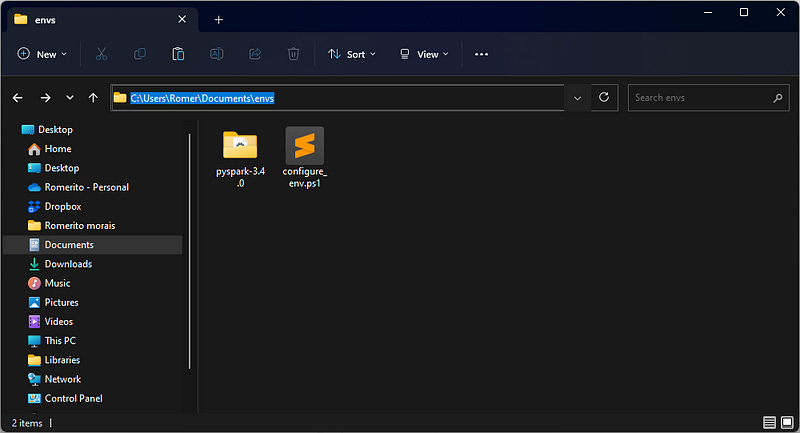Open Network in navigation pane
Screen dimensions: 800x433
[x=55, y=379]
